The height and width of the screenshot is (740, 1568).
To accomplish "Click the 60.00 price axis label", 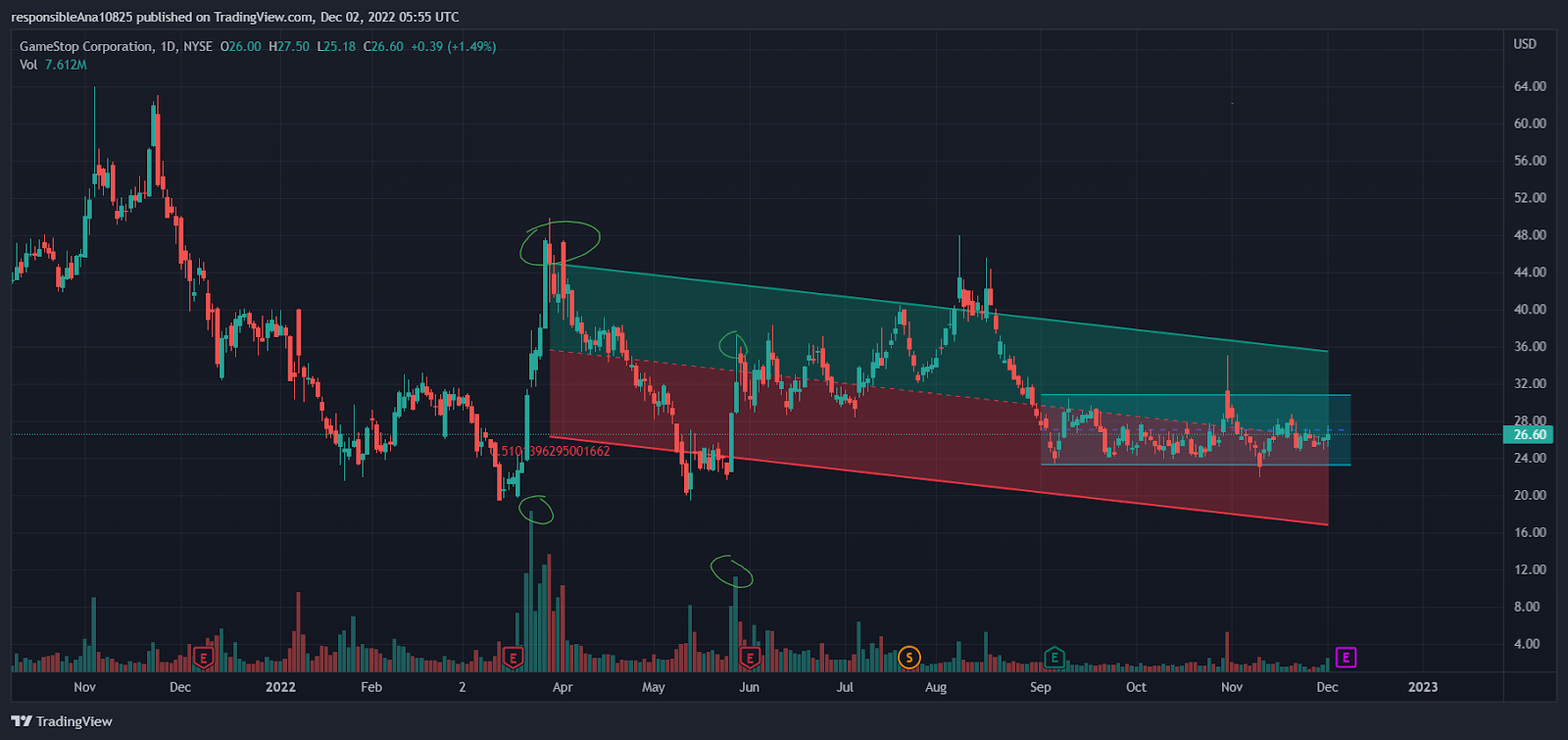I will [x=1530, y=123].
